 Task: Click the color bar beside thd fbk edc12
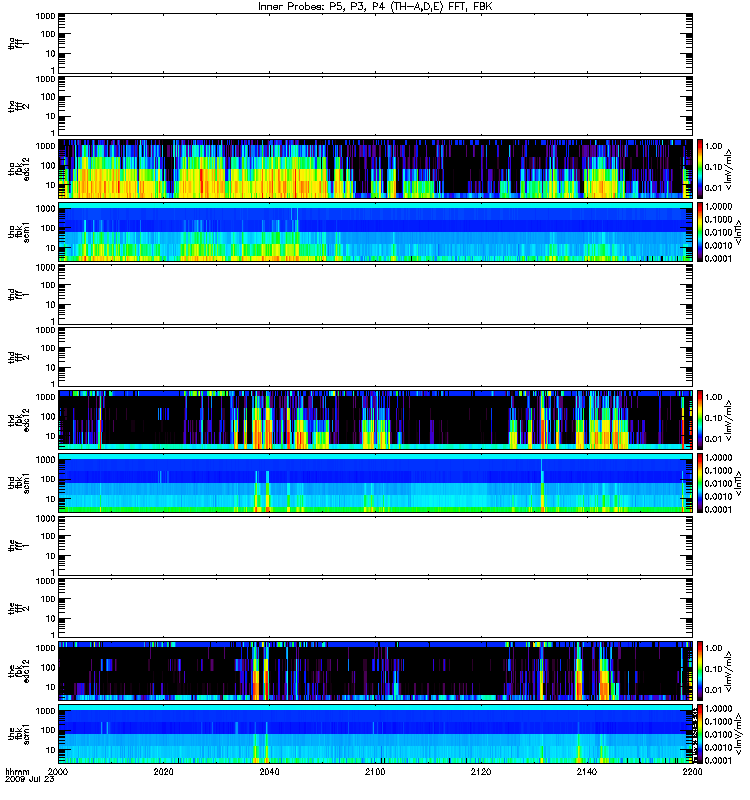[699, 420]
